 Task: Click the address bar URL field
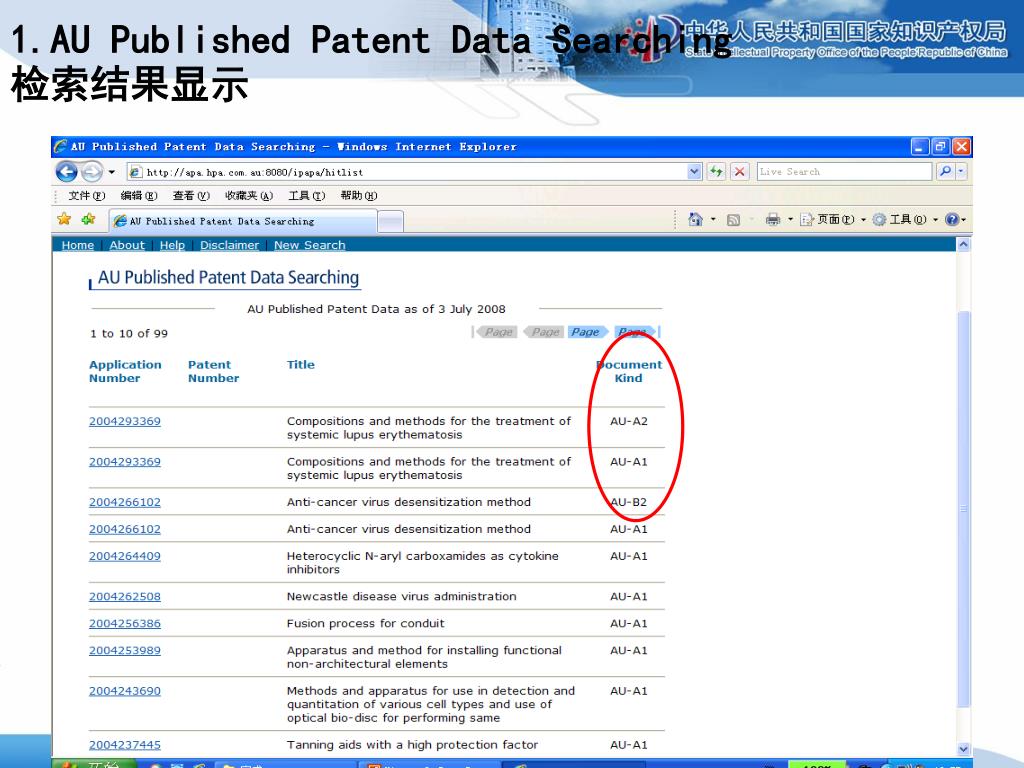click(x=408, y=172)
